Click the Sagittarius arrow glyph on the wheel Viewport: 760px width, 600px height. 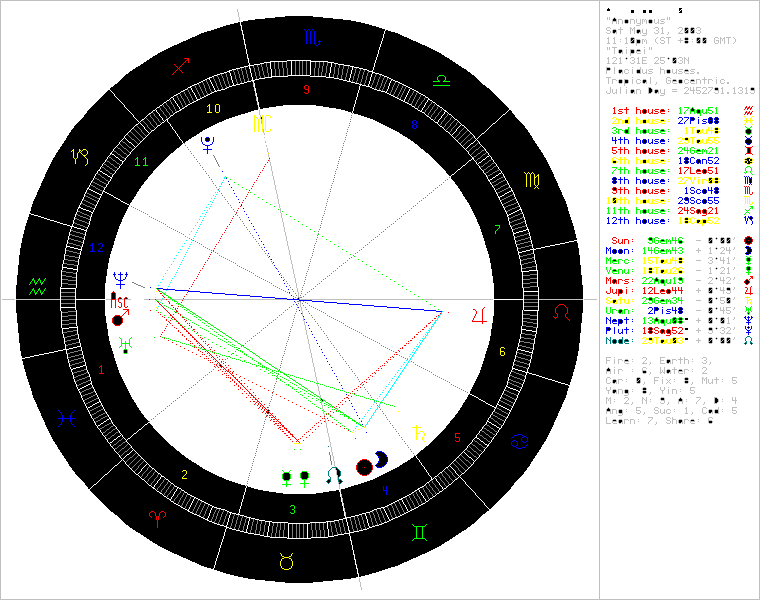click(x=180, y=66)
